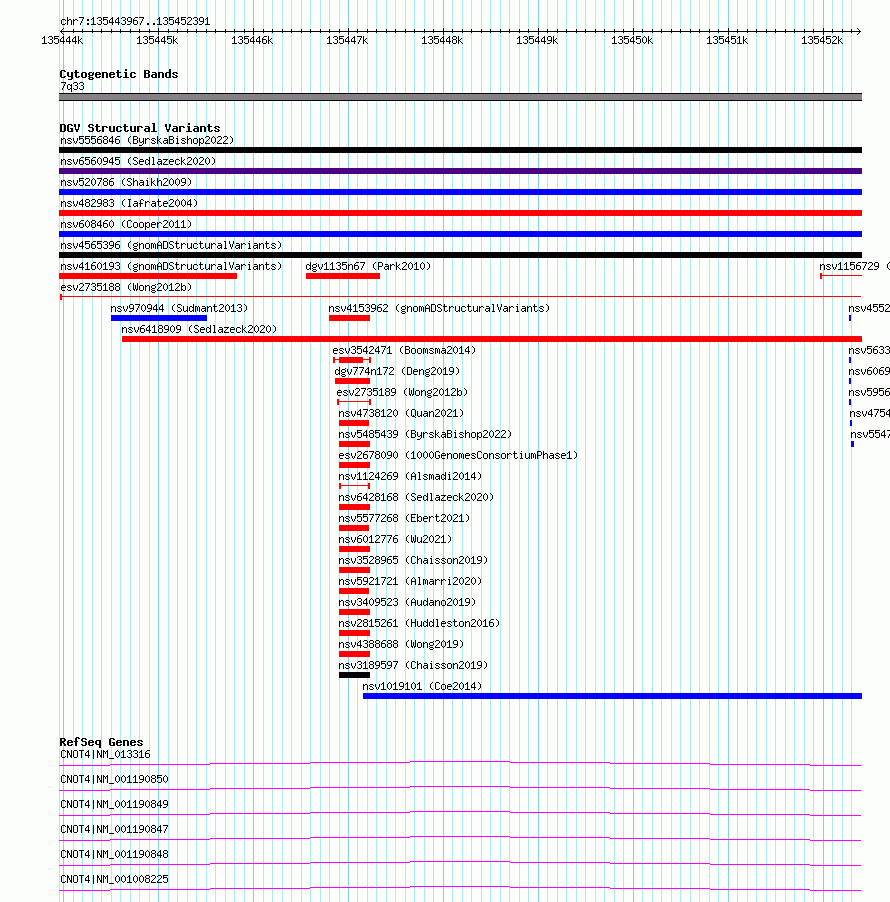Viewport: 890px width, 902px height.
Task: Click the 135447k ruler position label
Action: click(347, 40)
